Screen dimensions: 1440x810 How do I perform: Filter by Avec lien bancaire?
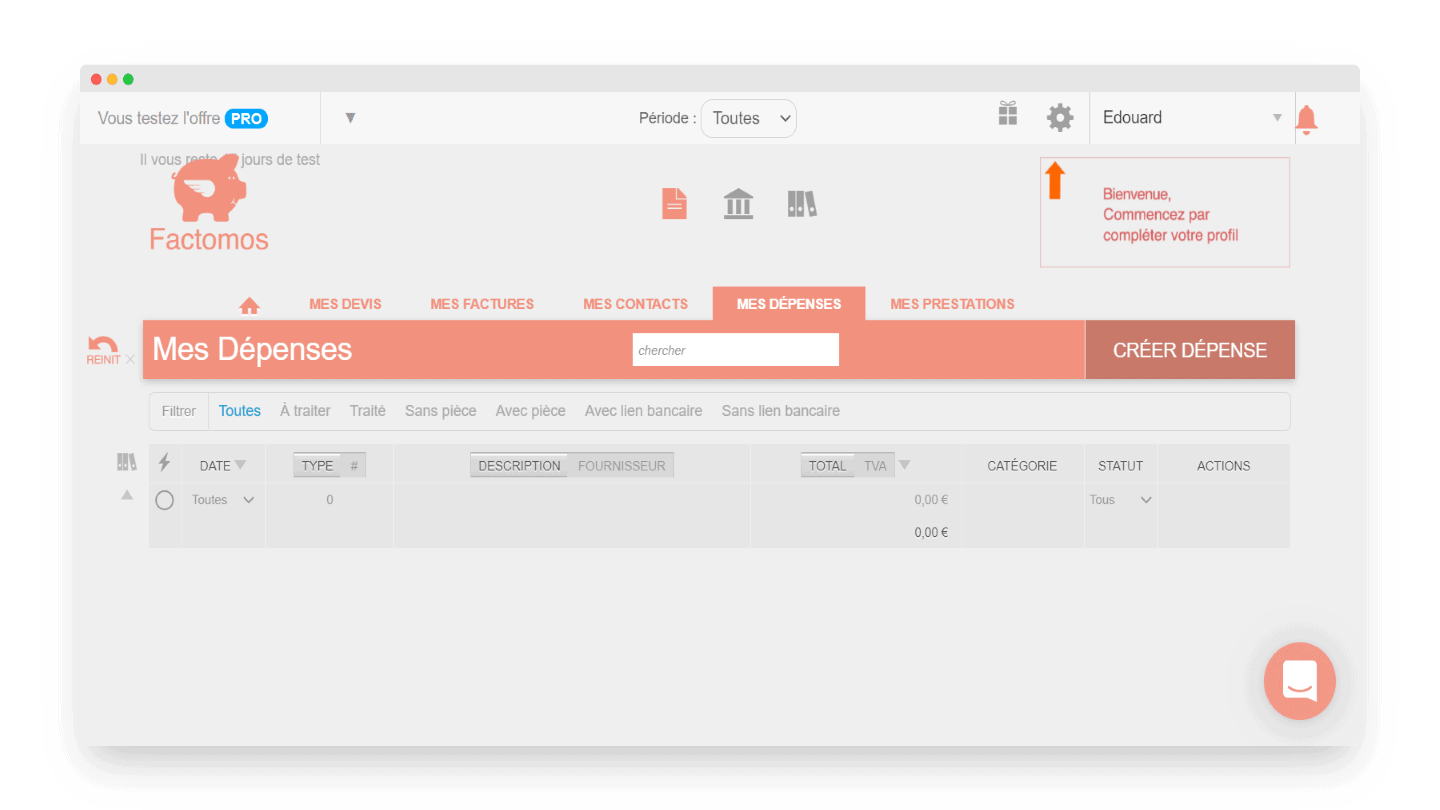point(643,411)
